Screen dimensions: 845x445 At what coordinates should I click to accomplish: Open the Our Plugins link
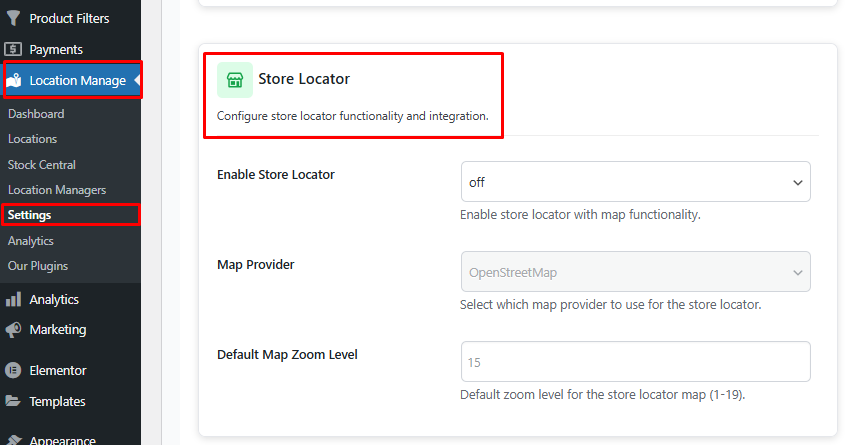pos(38,266)
